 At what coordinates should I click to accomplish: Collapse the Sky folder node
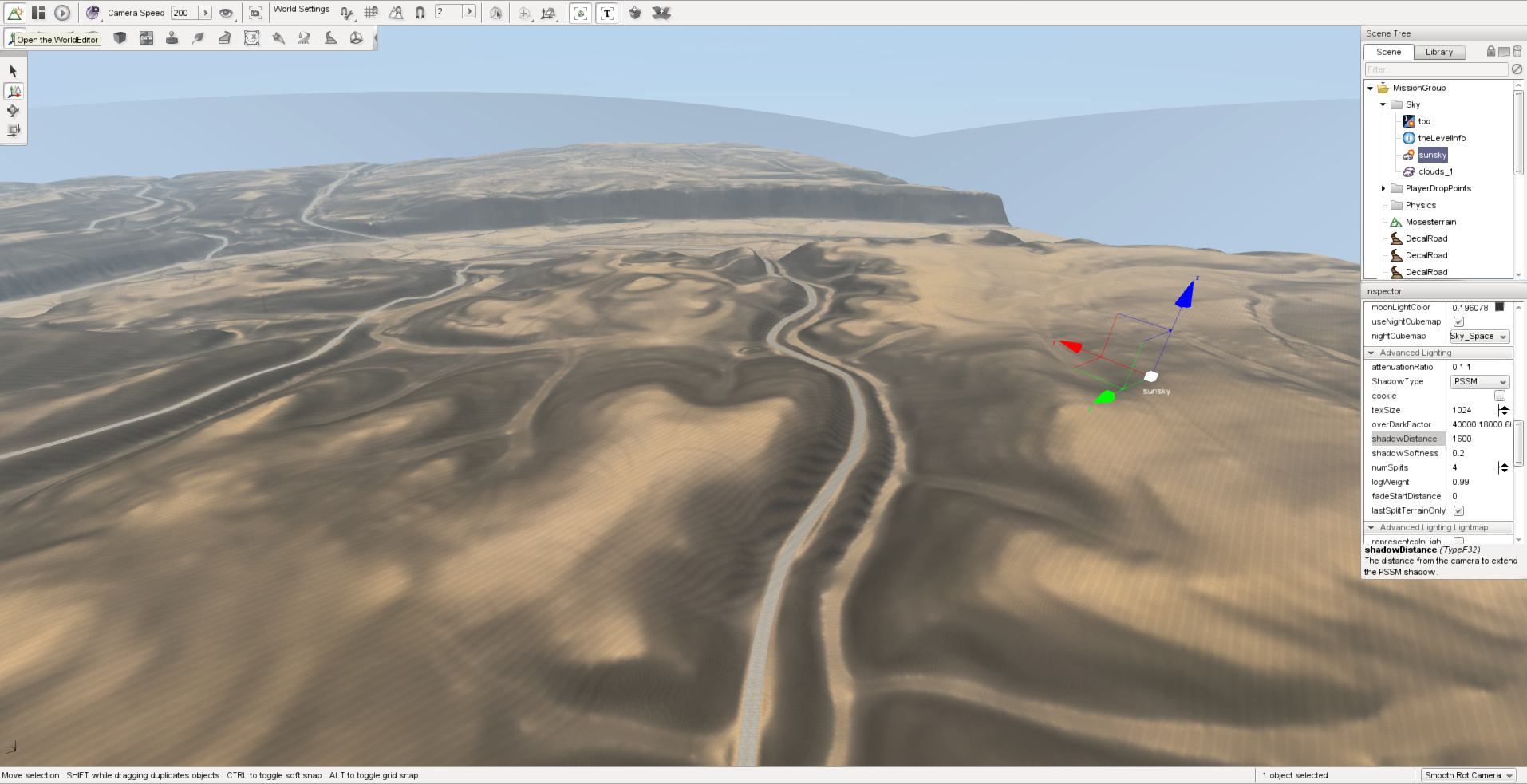click(1383, 104)
